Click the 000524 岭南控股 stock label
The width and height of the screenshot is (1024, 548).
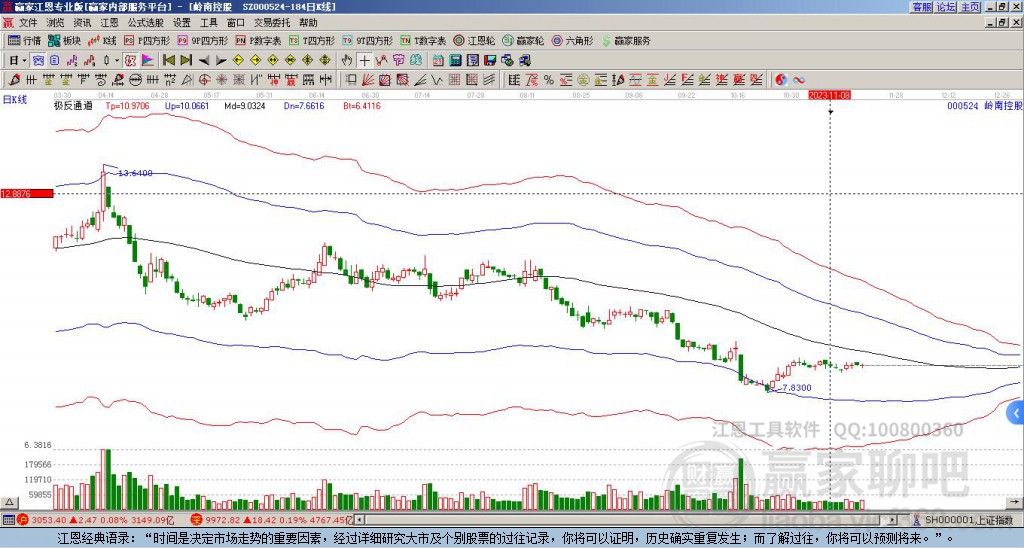(x=984, y=105)
